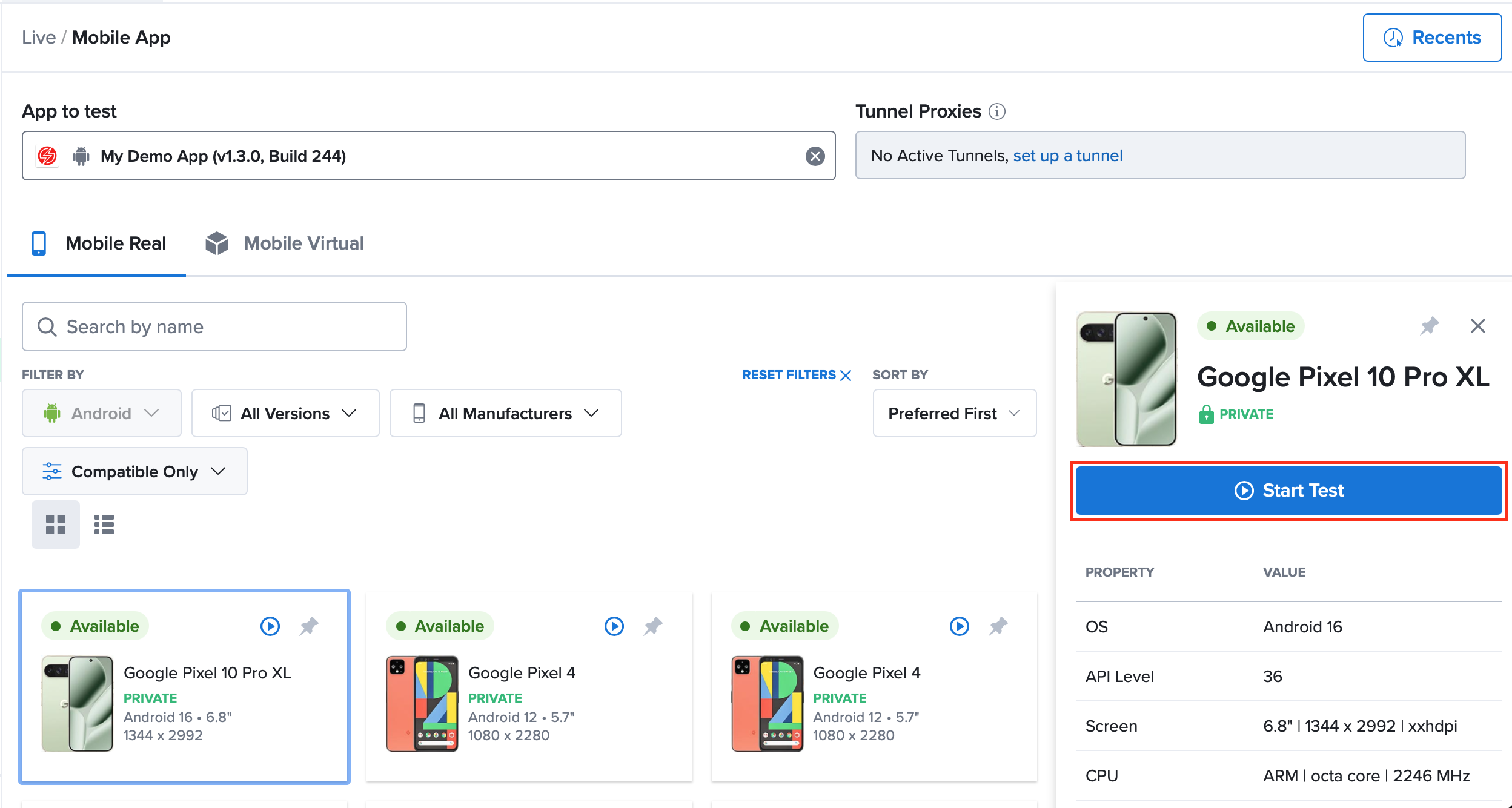
Task: Select the Mobile Real tab
Action: click(98, 243)
